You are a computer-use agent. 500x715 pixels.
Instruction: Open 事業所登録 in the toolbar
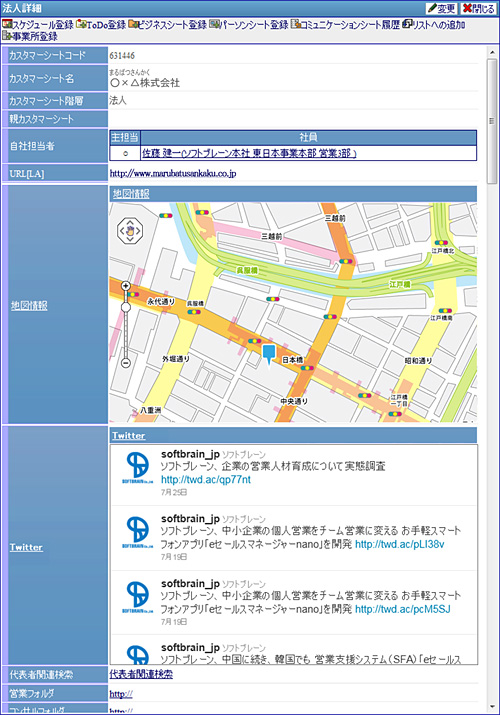(x=35, y=36)
